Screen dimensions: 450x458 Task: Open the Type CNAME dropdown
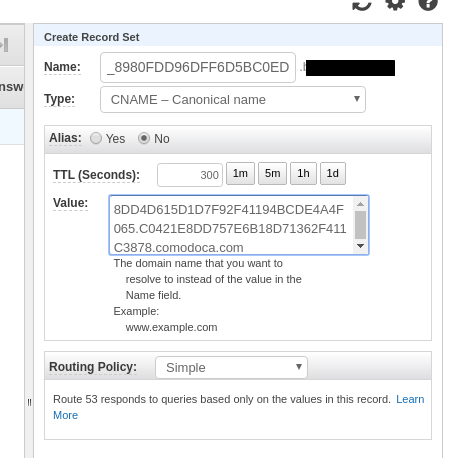pyautogui.click(x=233, y=99)
